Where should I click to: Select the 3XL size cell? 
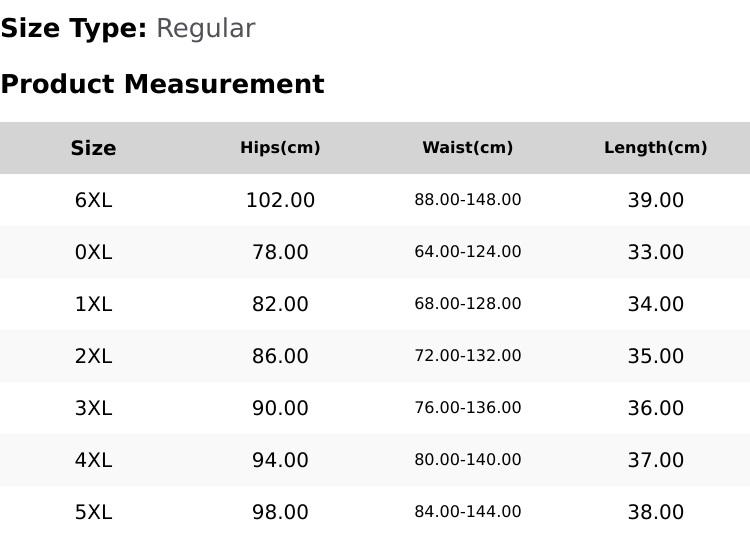tap(93, 408)
